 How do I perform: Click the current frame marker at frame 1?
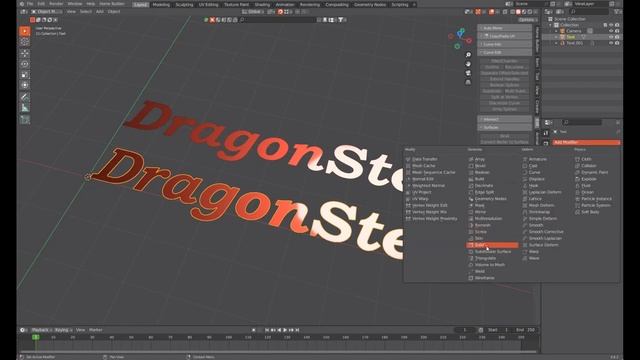coord(36,337)
